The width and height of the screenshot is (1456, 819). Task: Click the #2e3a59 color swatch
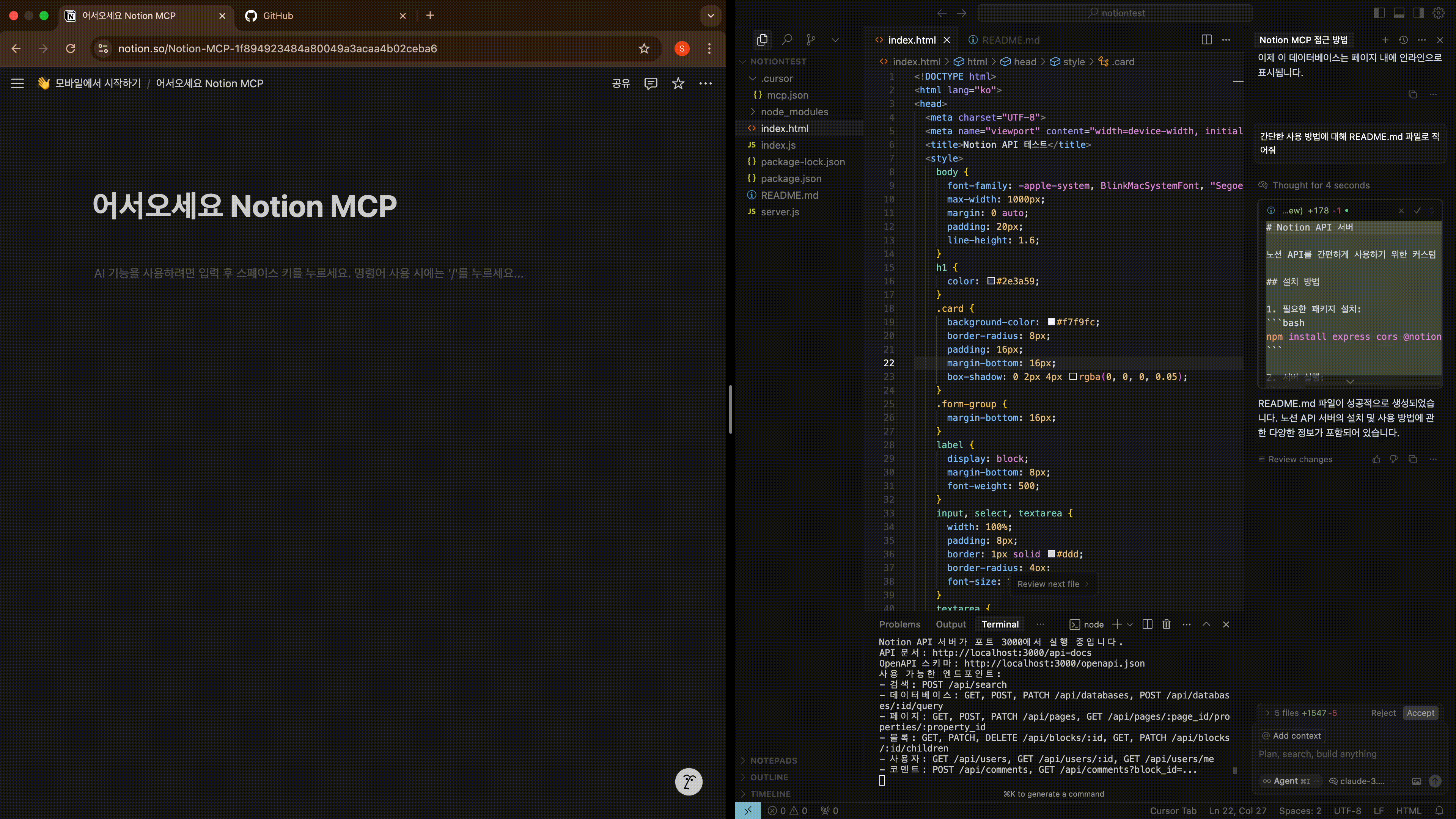[990, 281]
